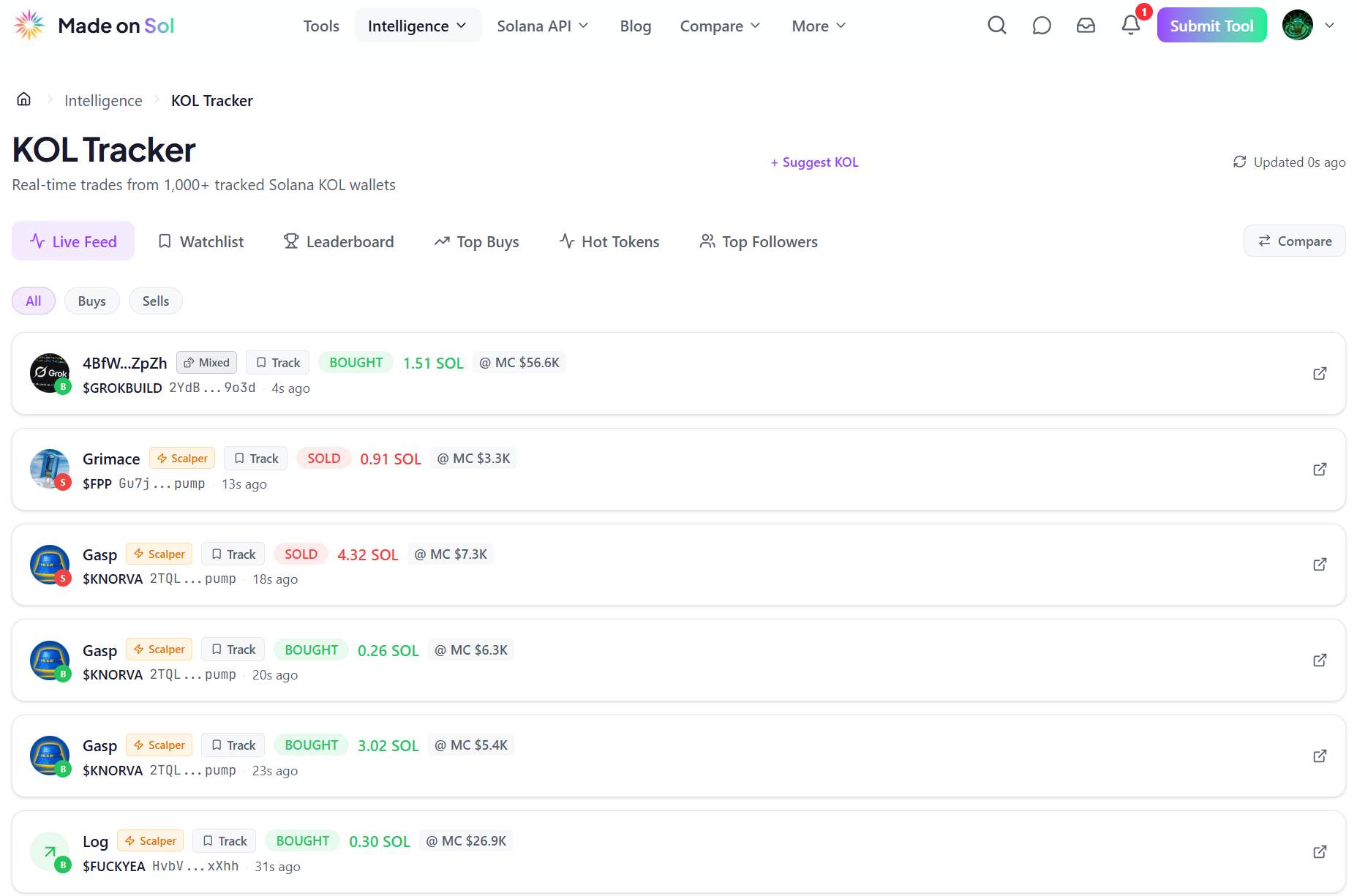Open external link for 4BfW...ZpZh trade
The image size is (1357, 896).
(1320, 374)
